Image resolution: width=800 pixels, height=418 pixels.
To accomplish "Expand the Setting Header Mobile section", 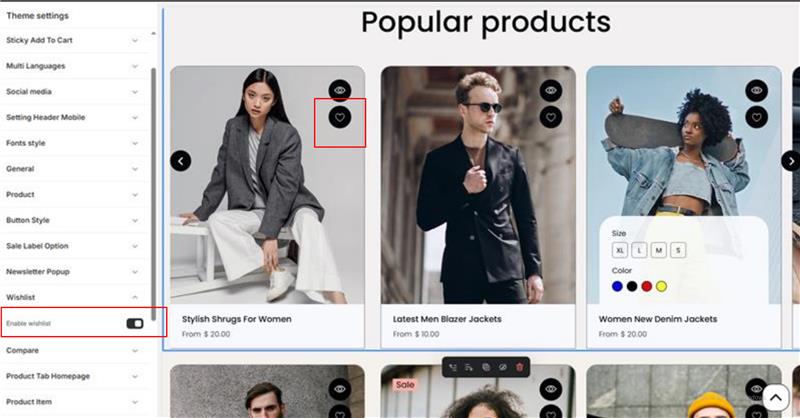I will (x=74, y=117).
